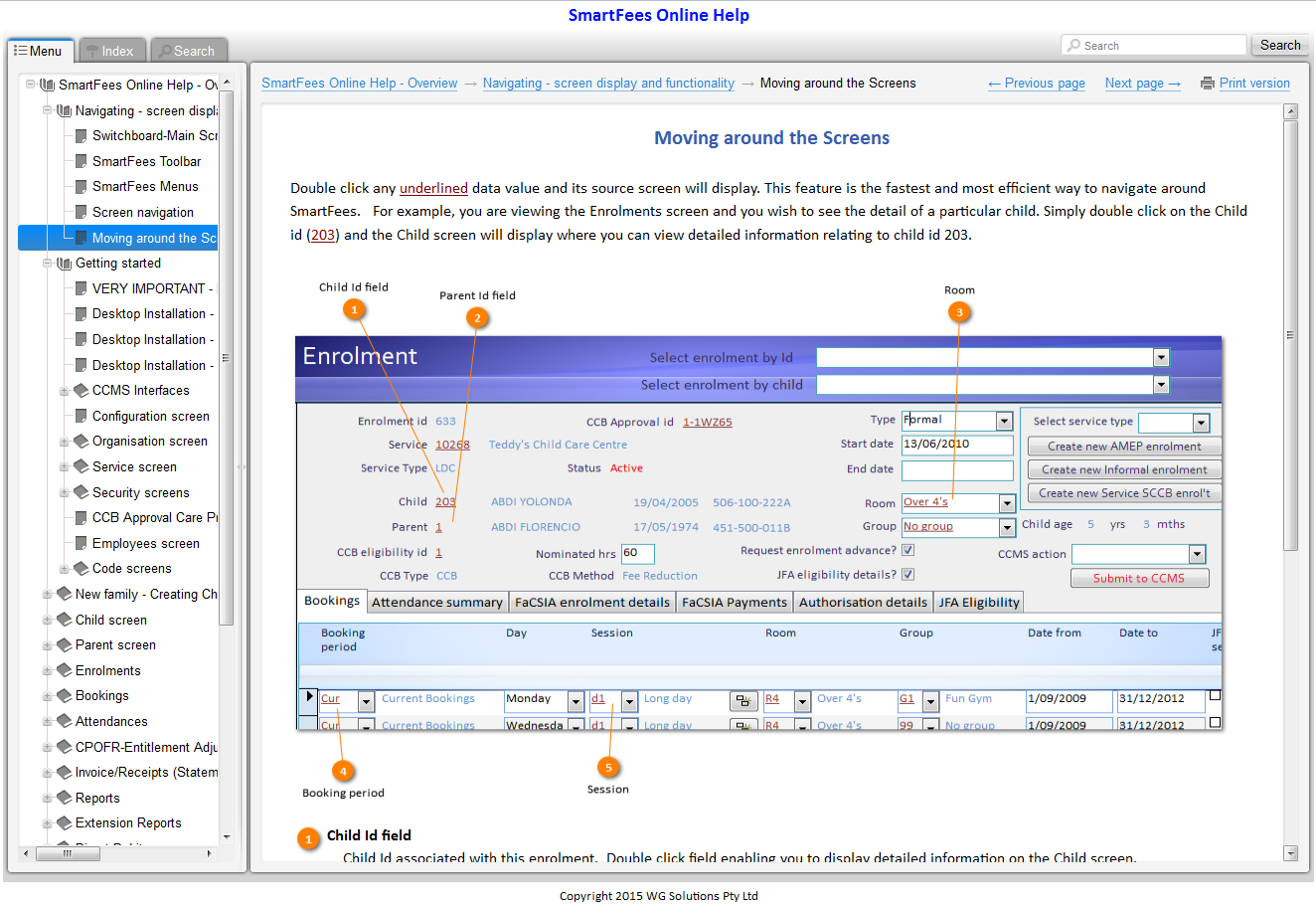The image size is (1316, 905).
Task: Switch to the Search tab
Action: click(187, 51)
